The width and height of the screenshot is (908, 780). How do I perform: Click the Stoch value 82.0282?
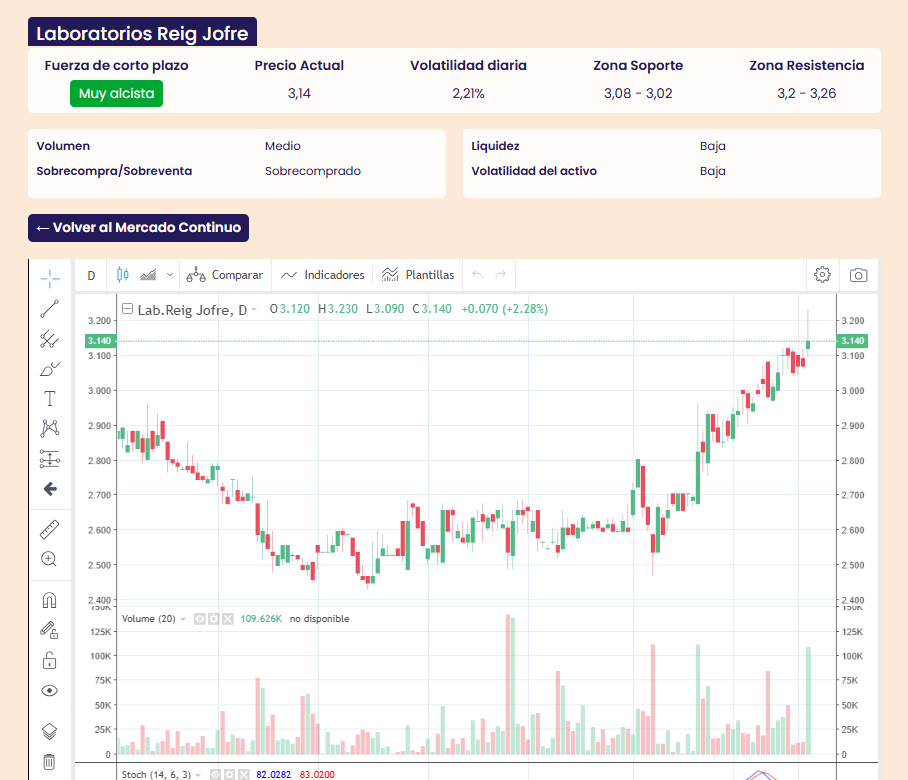[273, 775]
